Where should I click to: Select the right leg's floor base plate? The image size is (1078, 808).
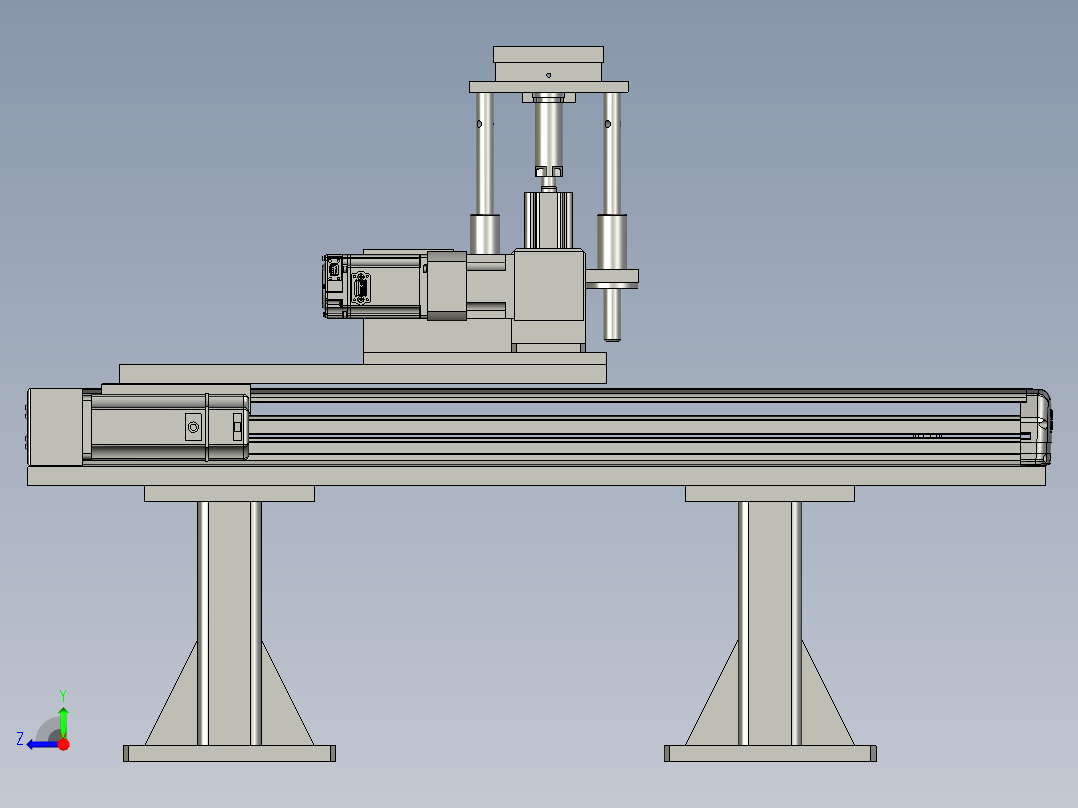770,754
